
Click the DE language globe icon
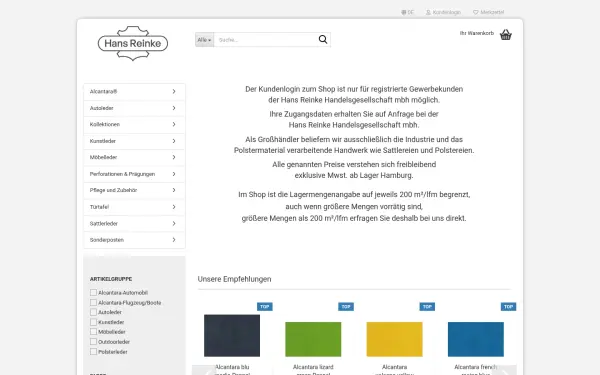pos(403,12)
